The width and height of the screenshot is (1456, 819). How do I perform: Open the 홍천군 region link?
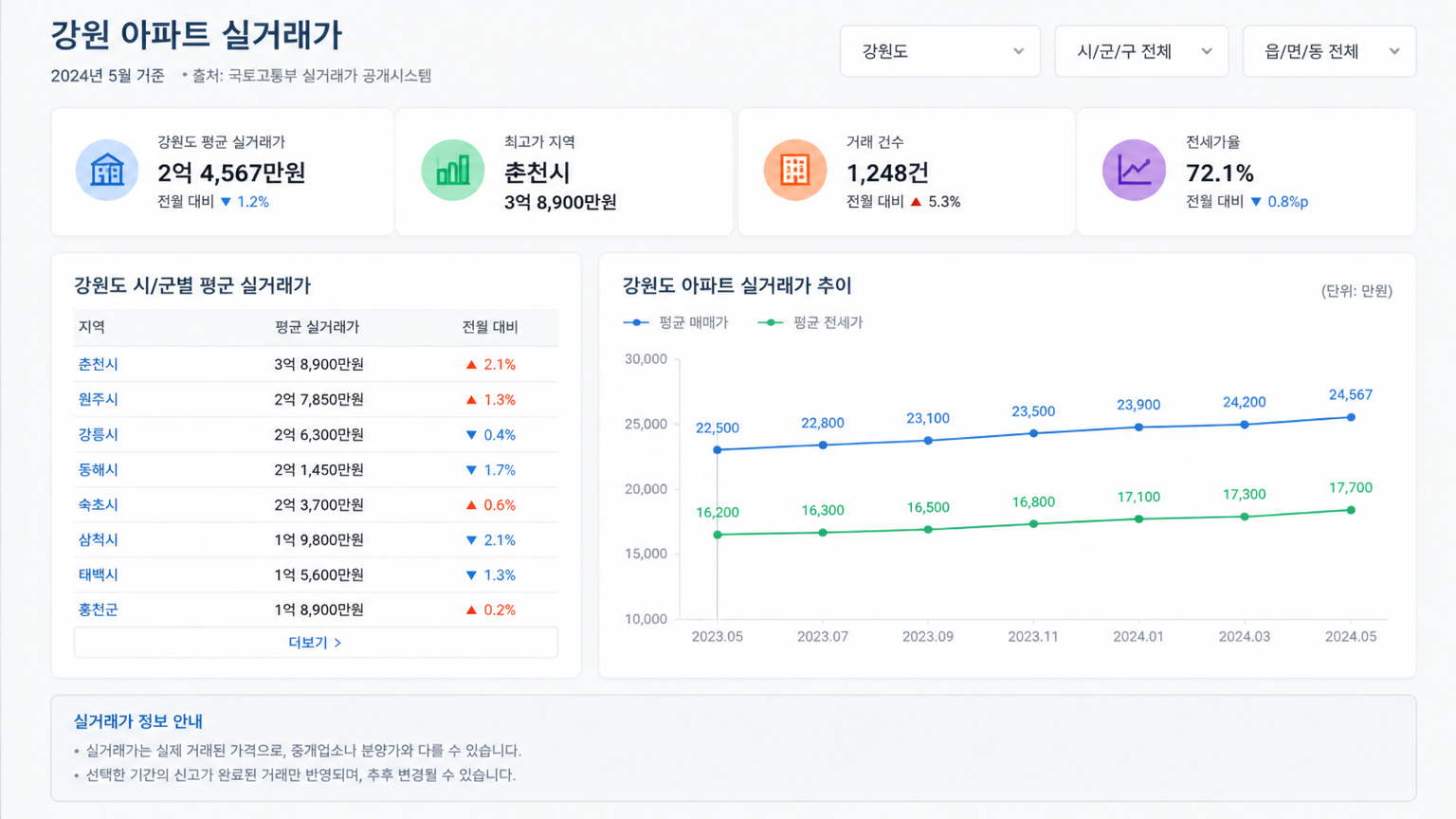pyautogui.click(x=98, y=610)
